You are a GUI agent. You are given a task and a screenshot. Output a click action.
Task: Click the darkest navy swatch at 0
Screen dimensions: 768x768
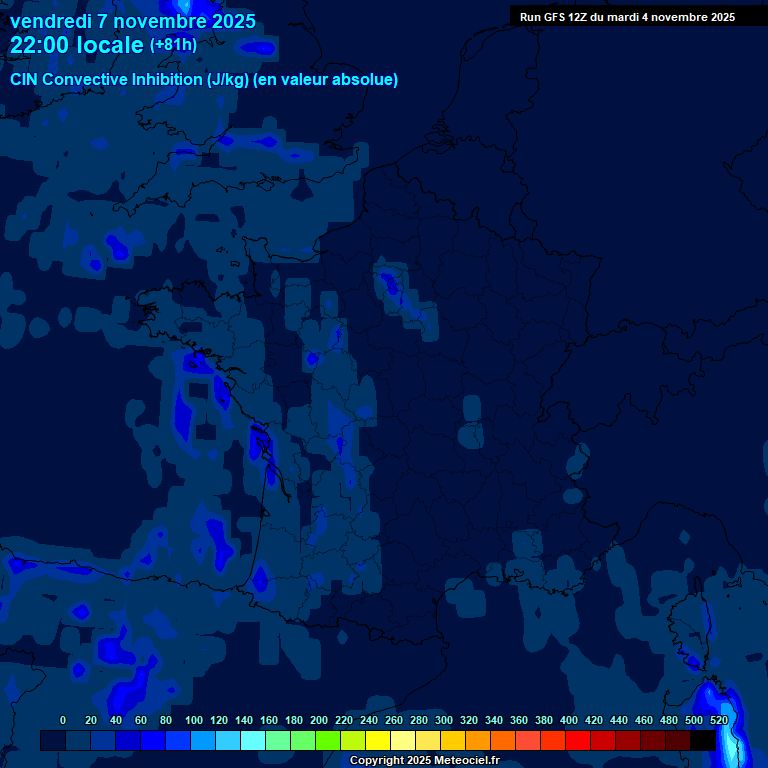tap(53, 741)
